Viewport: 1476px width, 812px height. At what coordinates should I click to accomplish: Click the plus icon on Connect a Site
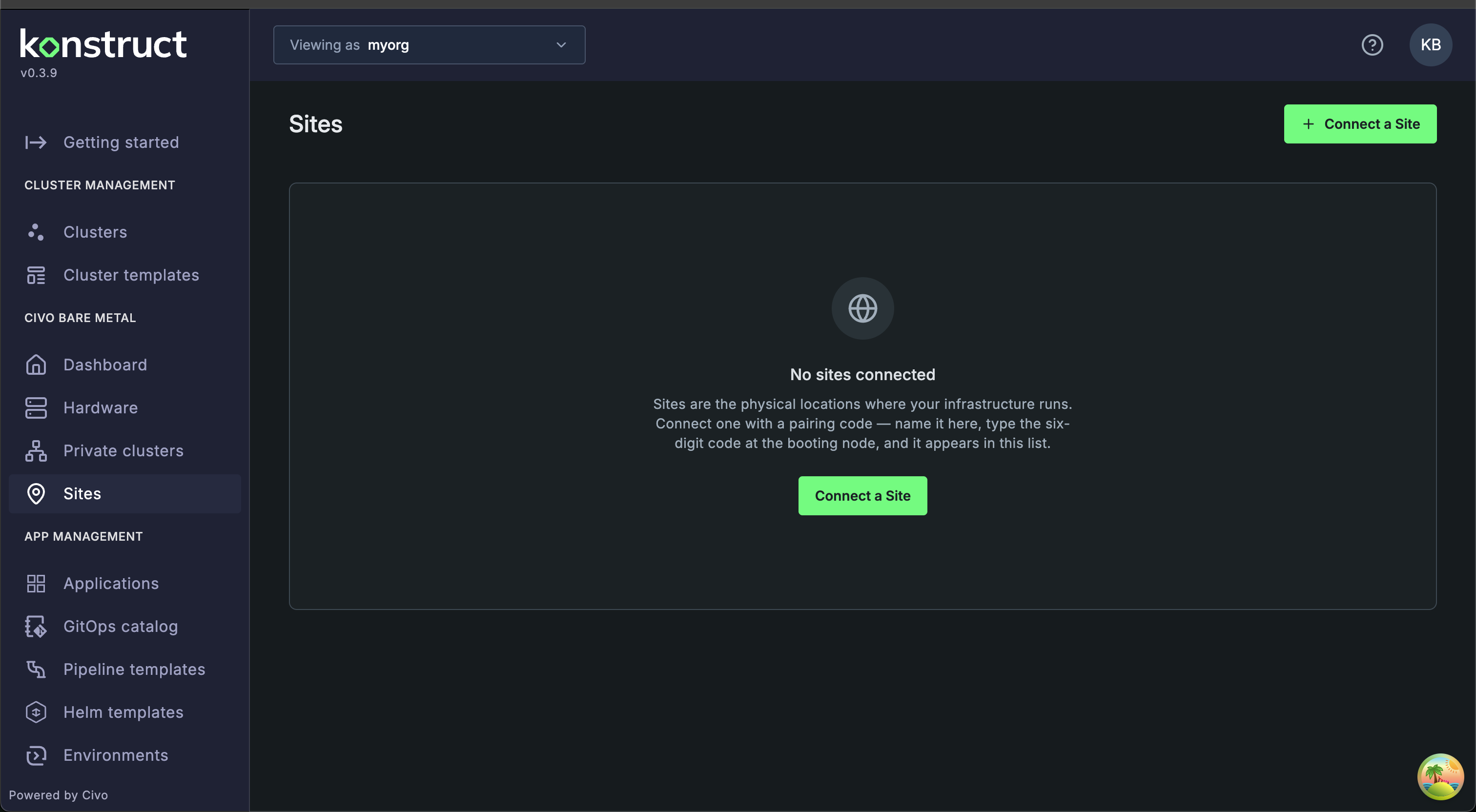click(1308, 124)
